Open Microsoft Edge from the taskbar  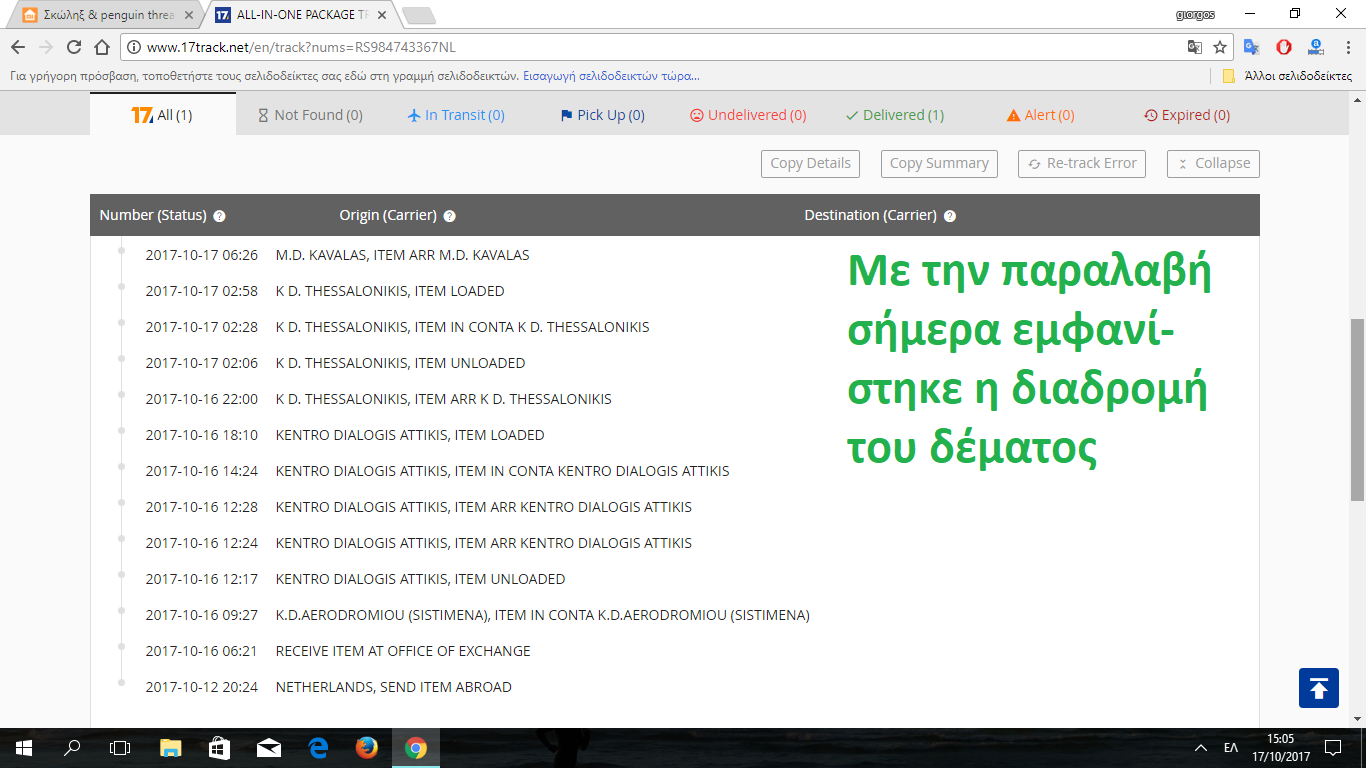318,748
